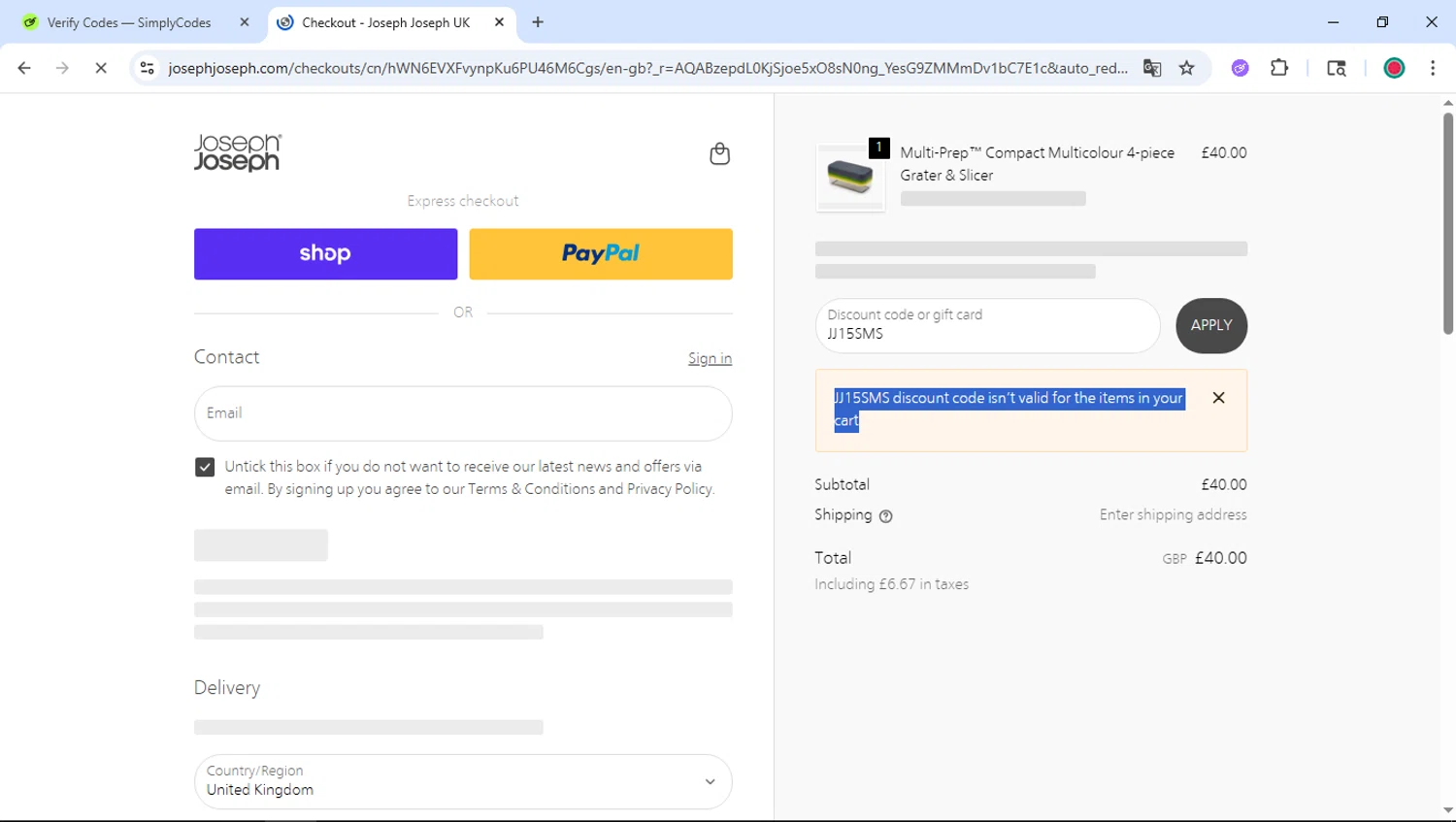Click the browser address bar URL
1456x822 pixels.
647,68
